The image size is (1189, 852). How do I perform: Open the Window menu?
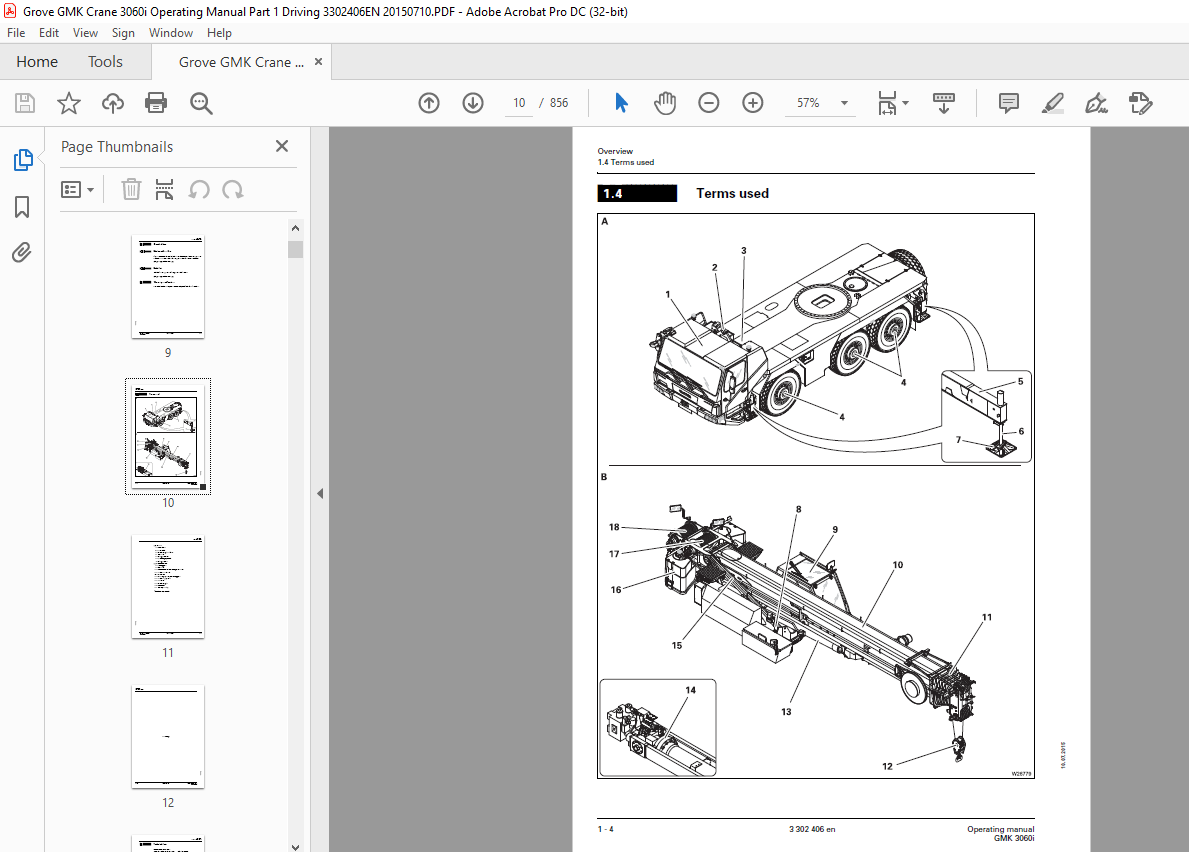[x=171, y=33]
